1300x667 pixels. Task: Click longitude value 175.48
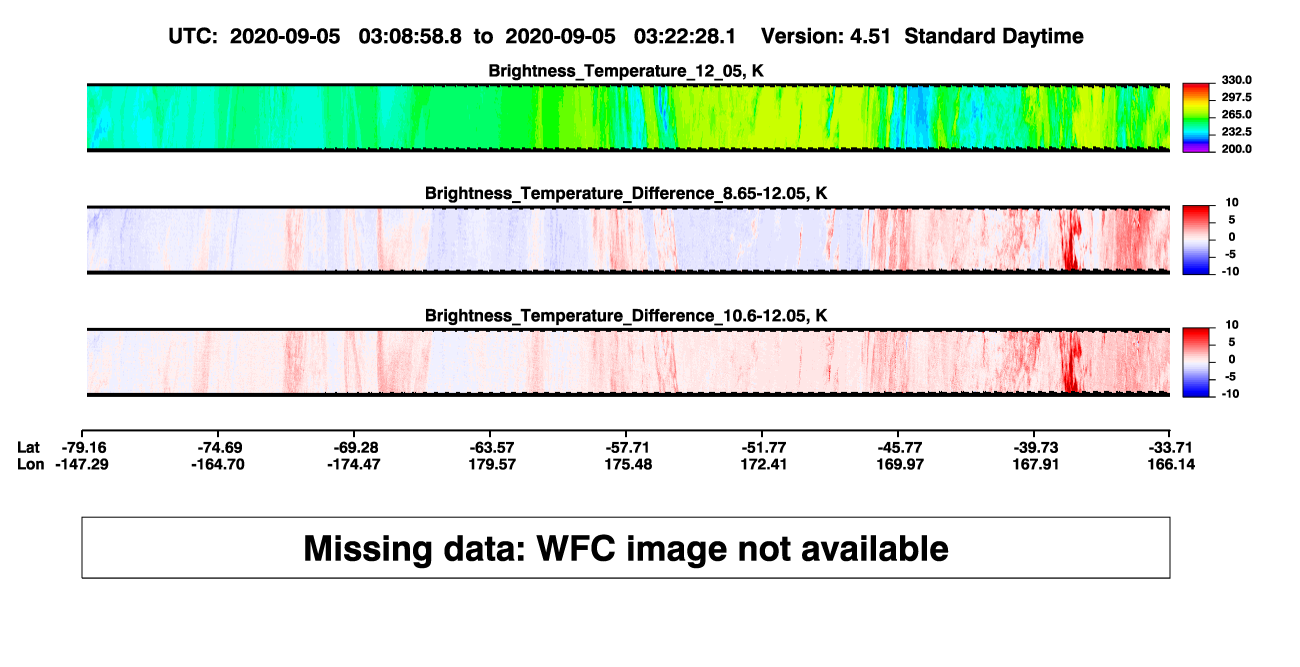coord(628,464)
